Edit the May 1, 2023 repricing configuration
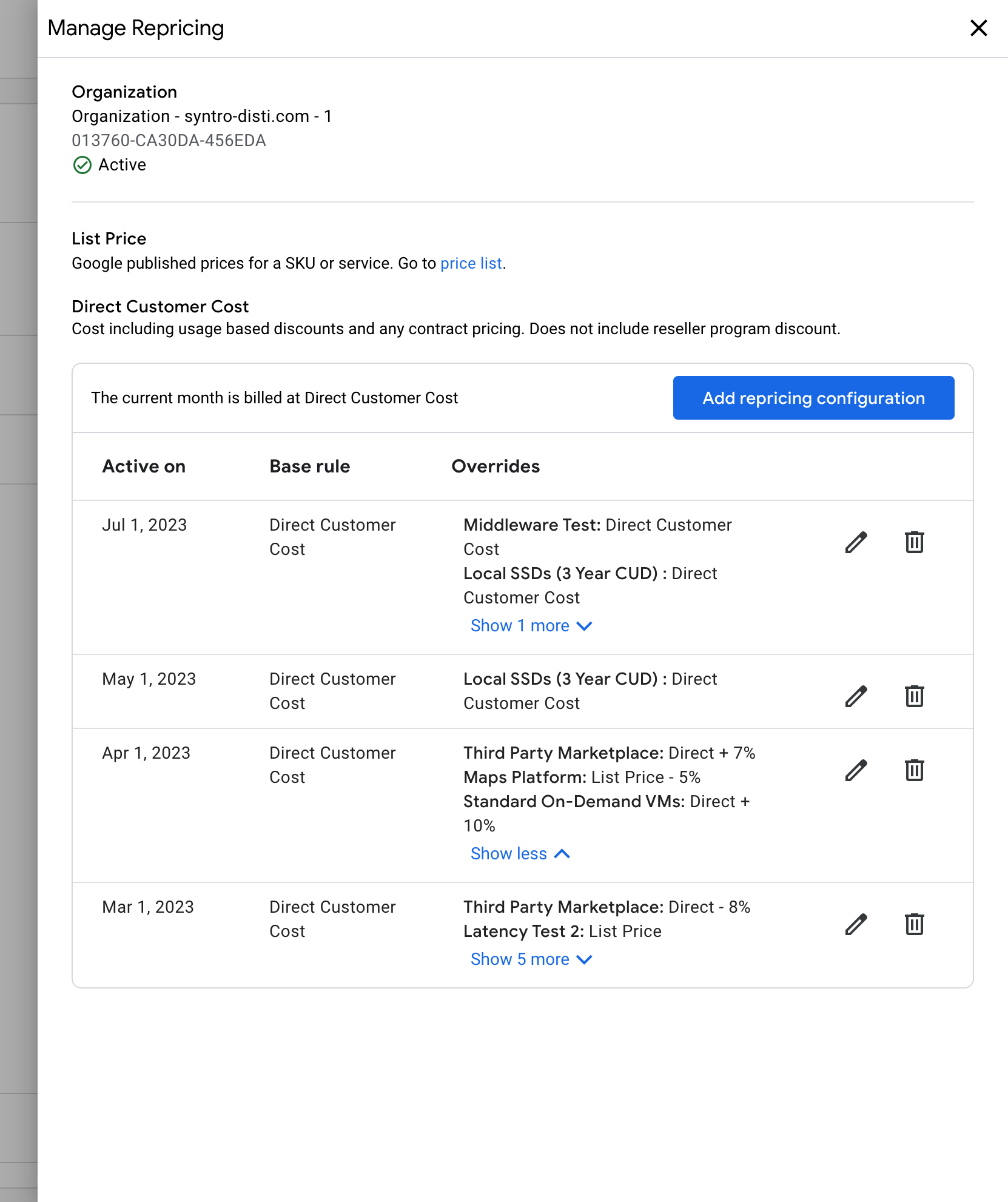 coord(855,697)
